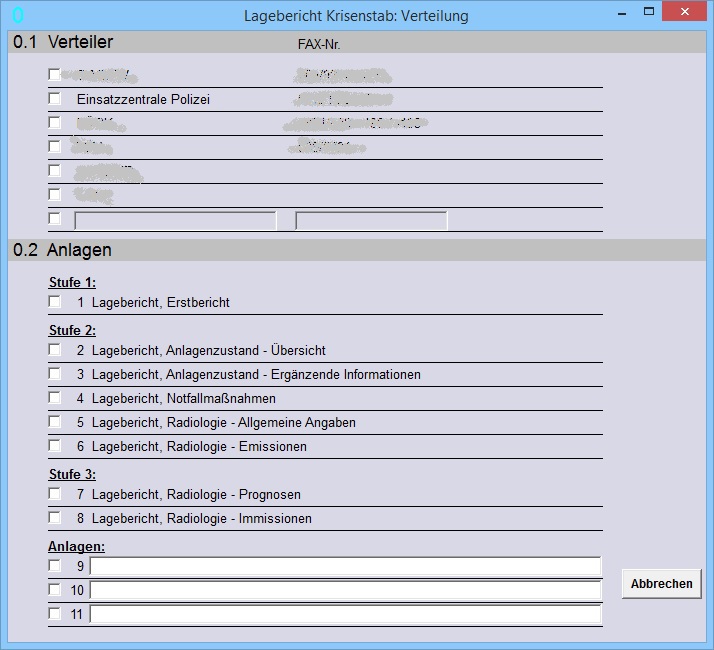
Task: Select checkbox for Anlagenzustand - Übersicht
Action: point(55,349)
